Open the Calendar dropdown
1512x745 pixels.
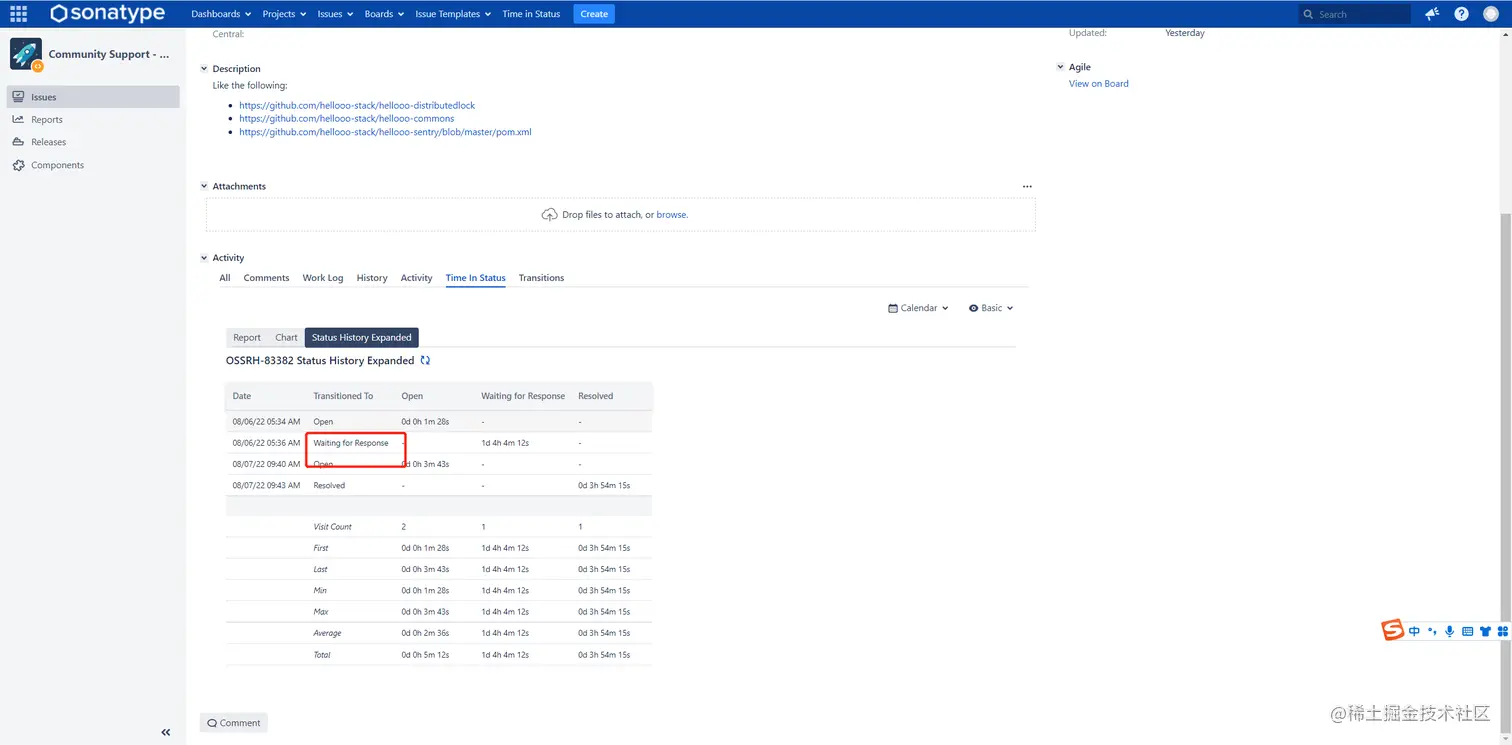[x=918, y=309]
